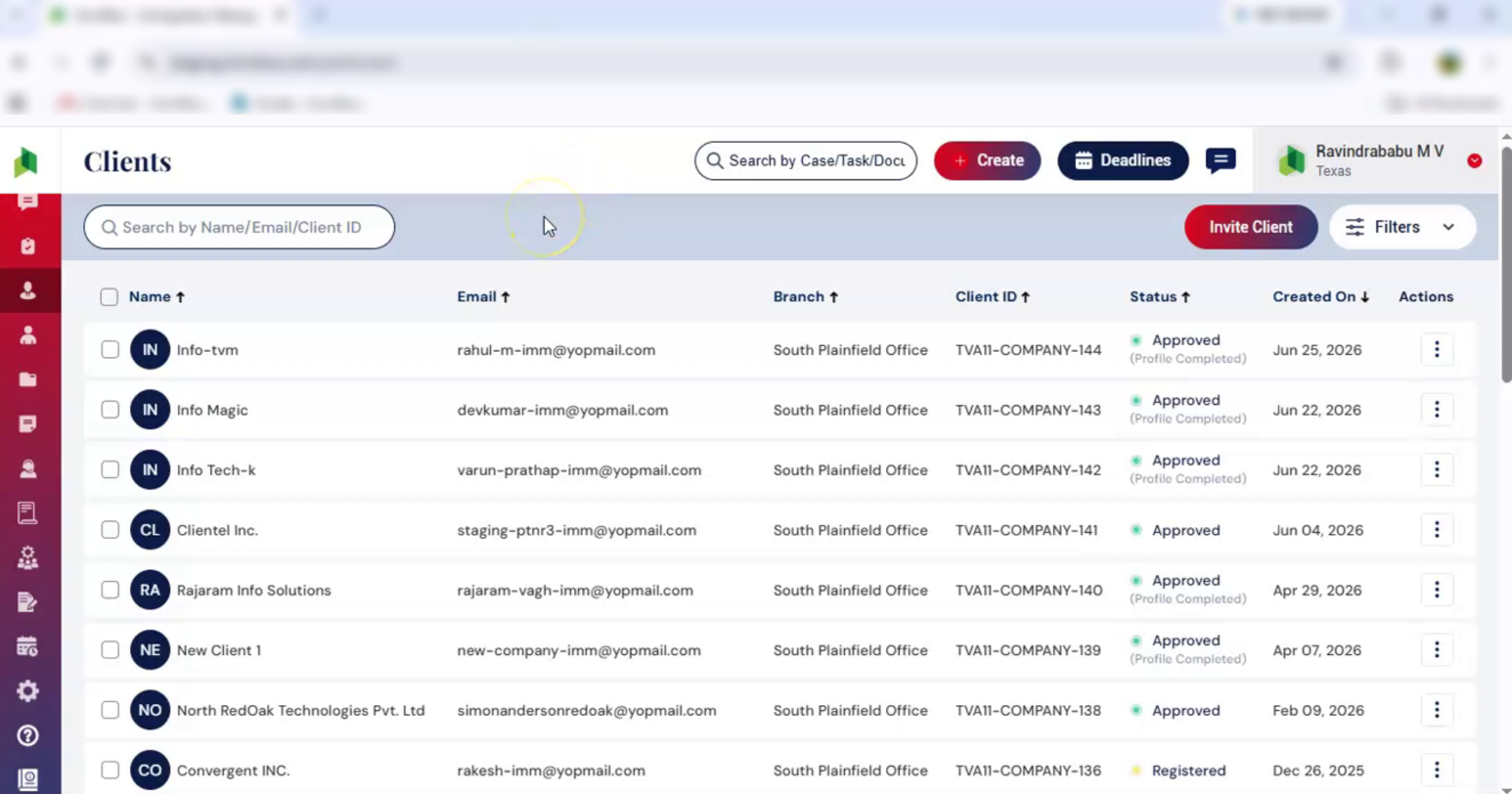Click the app logo in the sidebar
The image size is (1512, 794).
pos(26,162)
